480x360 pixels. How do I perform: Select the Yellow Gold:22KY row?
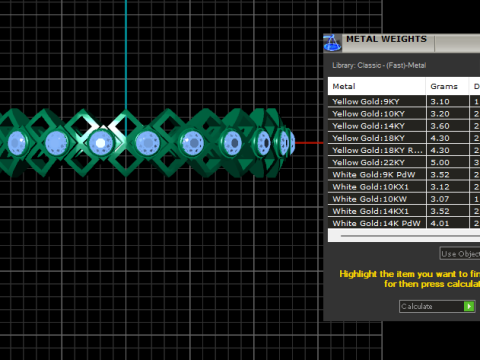pyautogui.click(x=404, y=162)
